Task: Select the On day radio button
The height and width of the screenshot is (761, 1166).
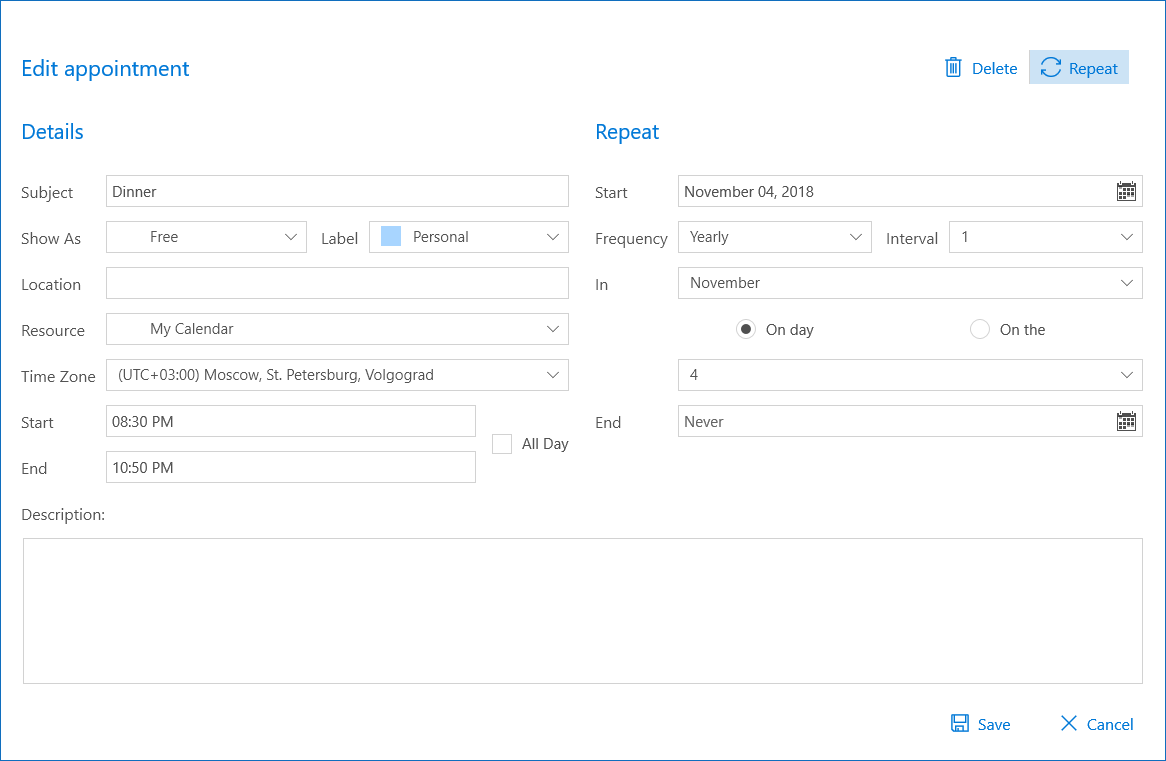Action: pyautogui.click(x=746, y=329)
